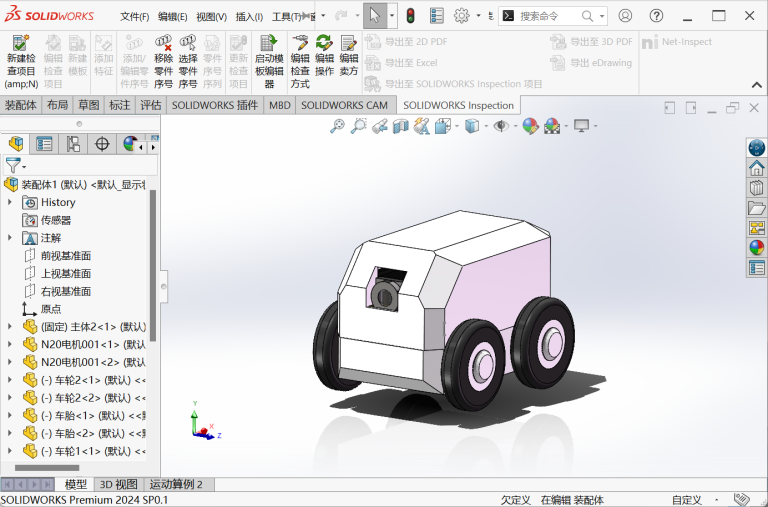Click 导出至 2D PDF button
768x507 pixels.
click(406, 42)
